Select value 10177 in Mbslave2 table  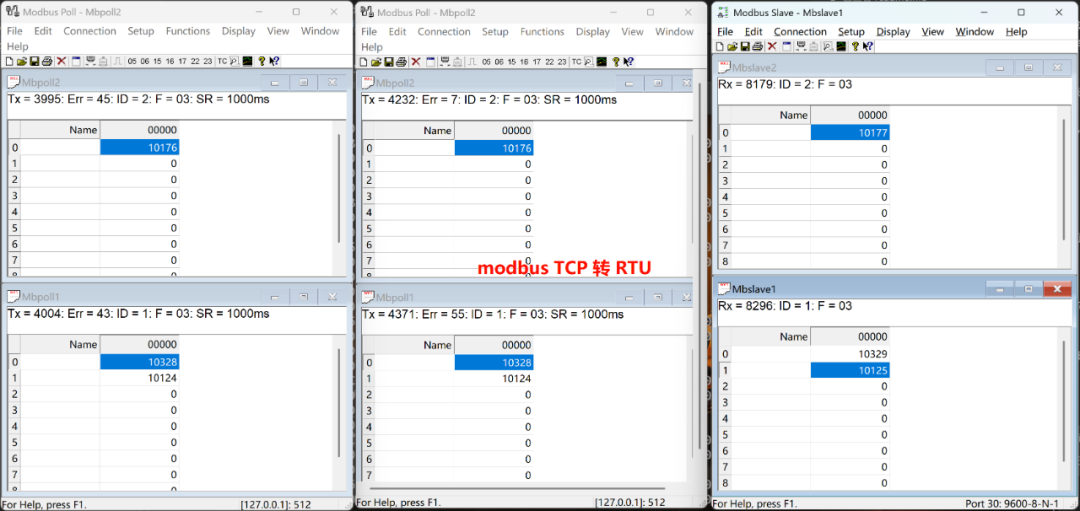[850, 132]
